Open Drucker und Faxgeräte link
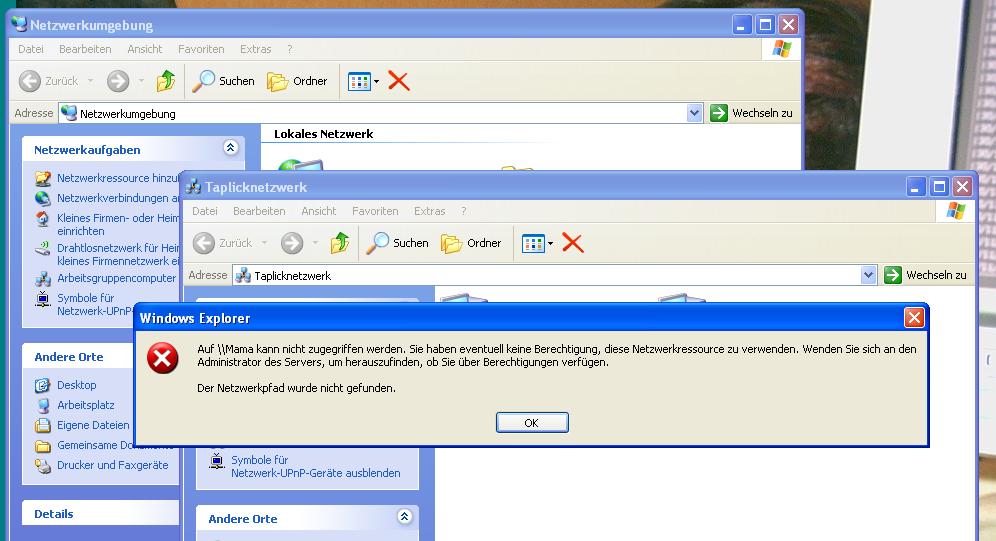Image resolution: width=996 pixels, height=541 pixels. (x=112, y=465)
